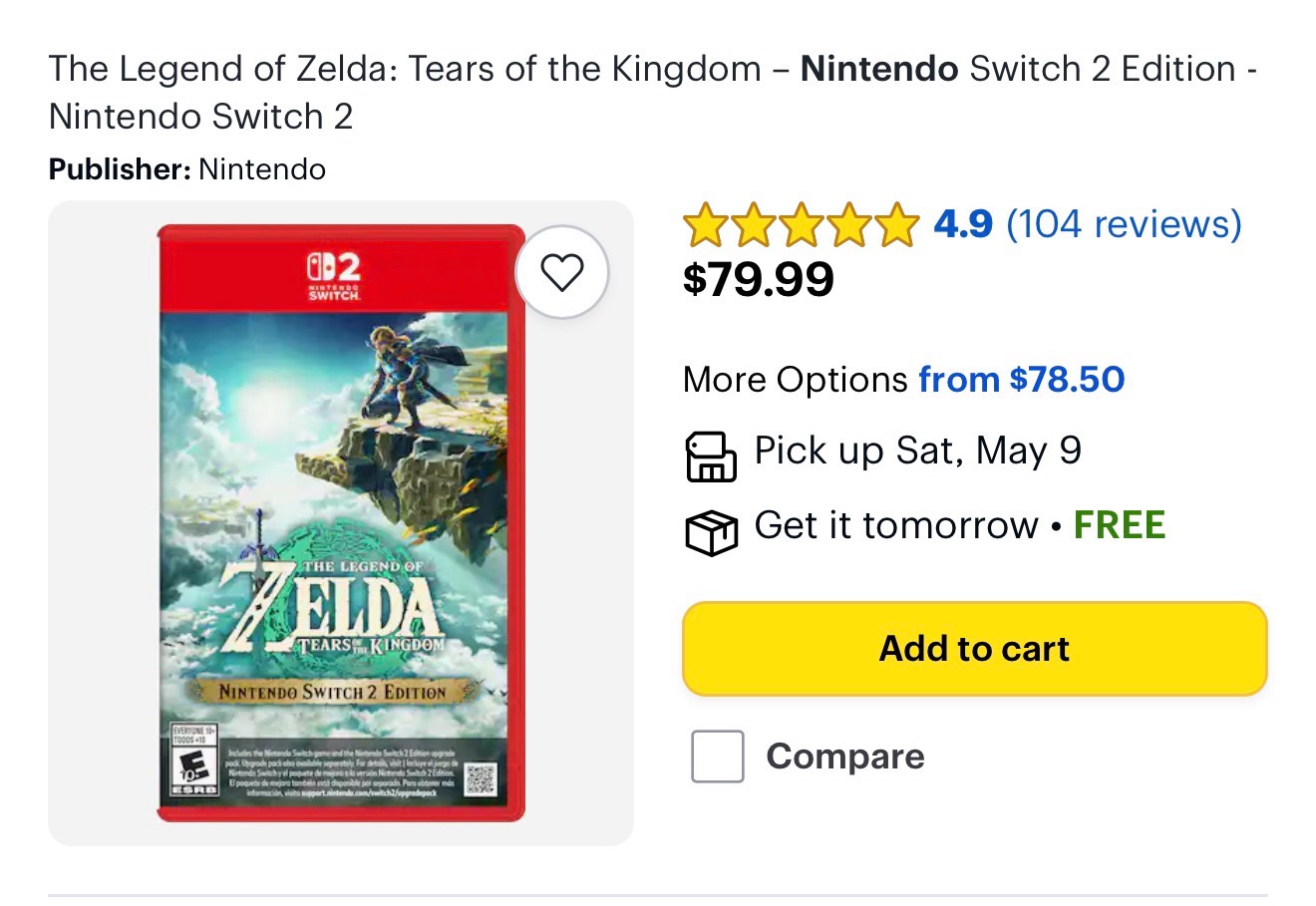Click the store pickup icon
The width and height of the screenshot is (1316, 906).
[710, 456]
